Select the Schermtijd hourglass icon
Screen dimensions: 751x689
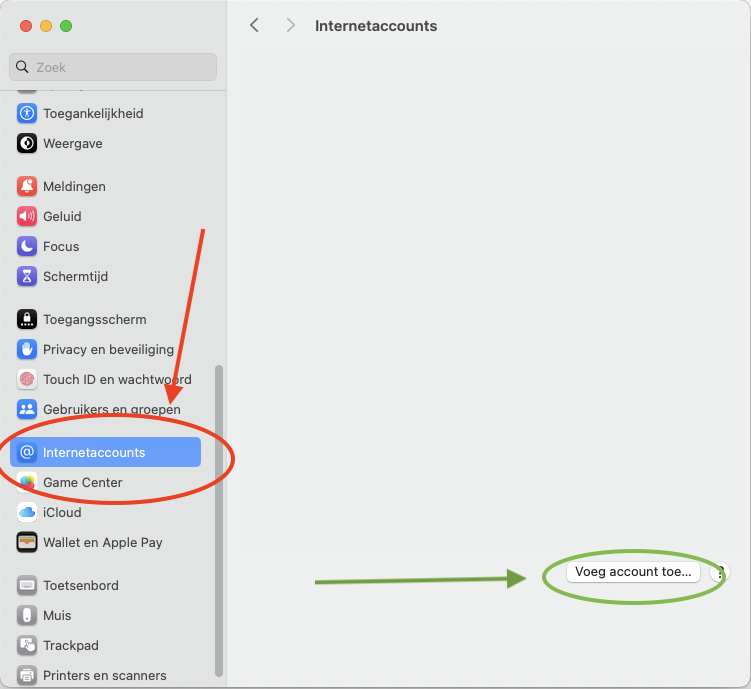[27, 276]
